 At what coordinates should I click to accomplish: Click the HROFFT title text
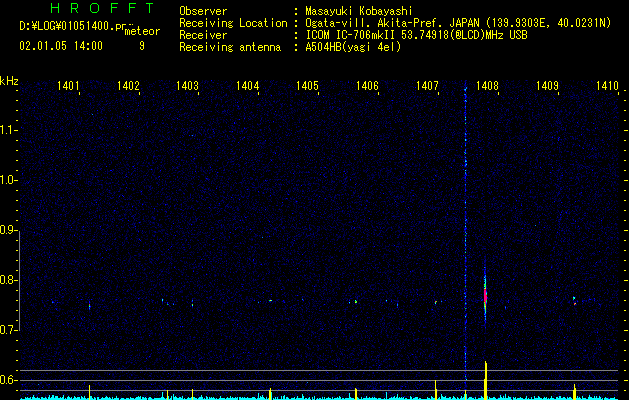click(x=102, y=8)
